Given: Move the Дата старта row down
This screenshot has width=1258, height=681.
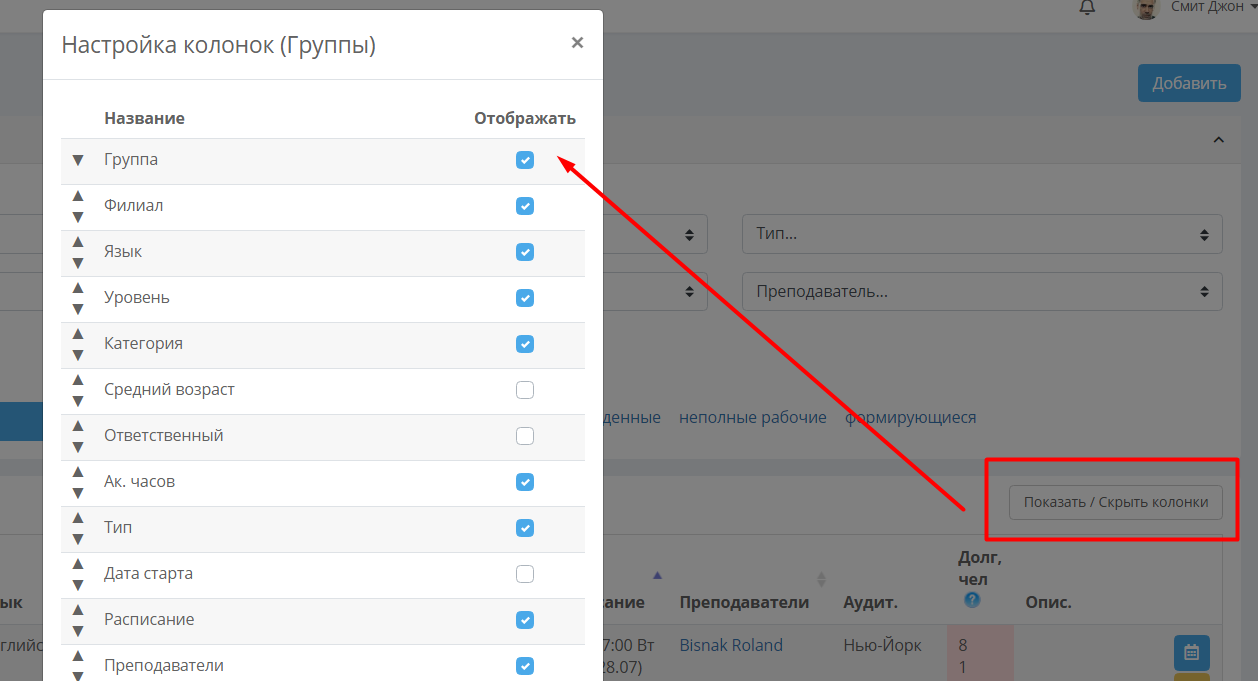Looking at the screenshot, I should pyautogui.click(x=78, y=585).
